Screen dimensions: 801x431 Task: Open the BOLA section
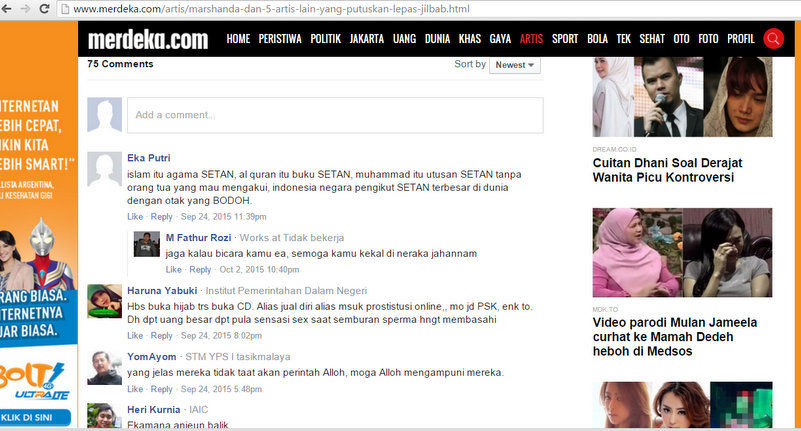[597, 39]
